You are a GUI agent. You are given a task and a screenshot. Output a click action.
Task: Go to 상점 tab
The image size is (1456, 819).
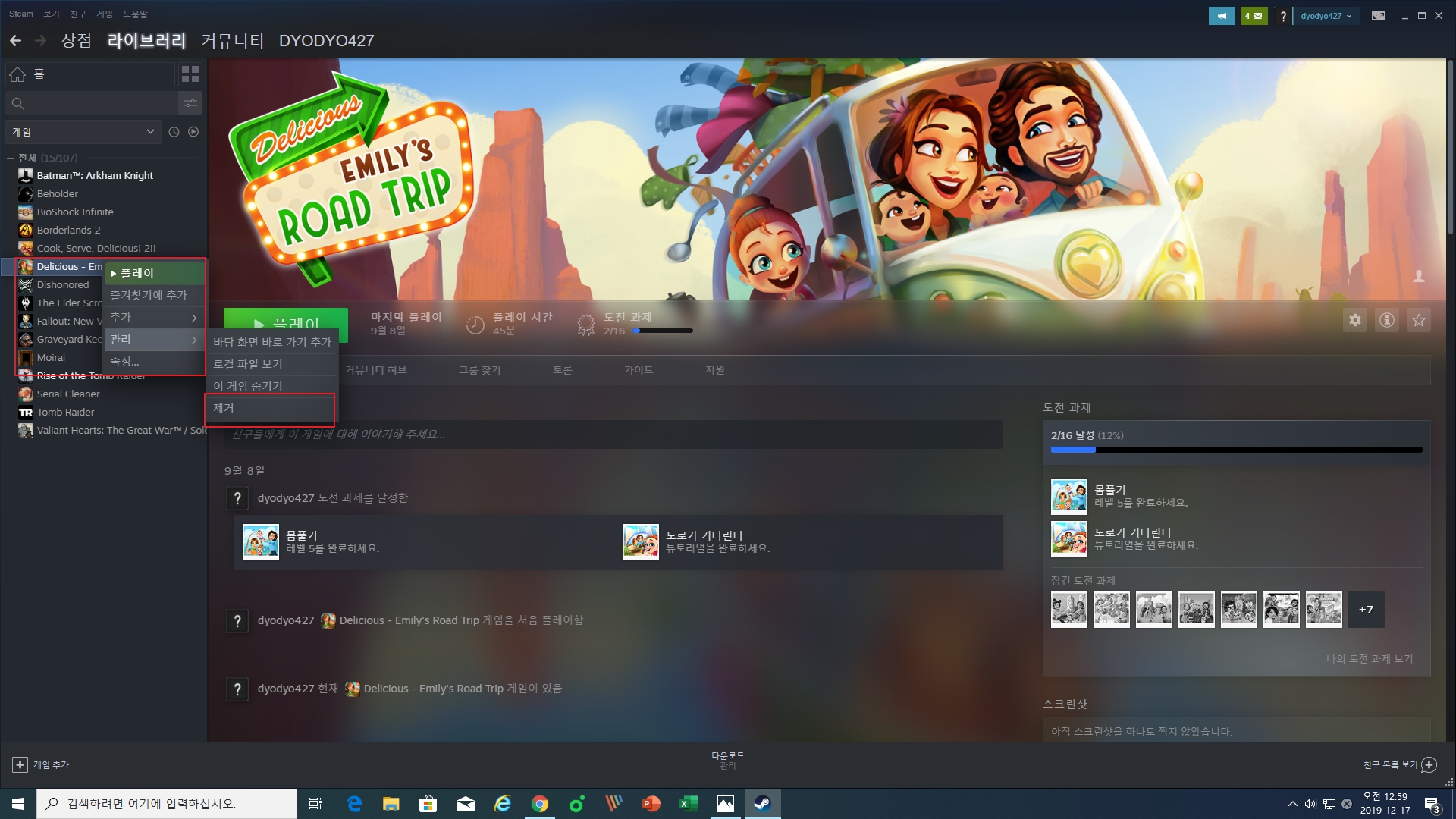coord(77,40)
